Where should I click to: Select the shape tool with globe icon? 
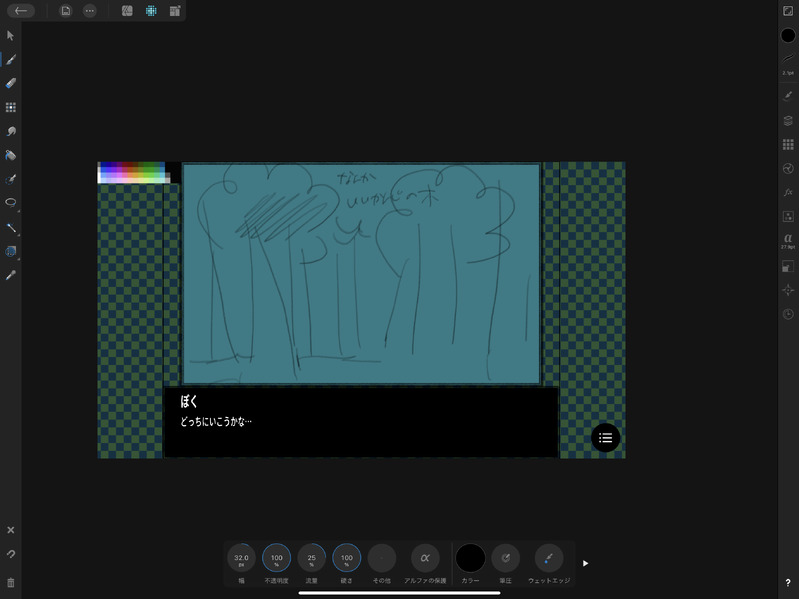[11, 251]
